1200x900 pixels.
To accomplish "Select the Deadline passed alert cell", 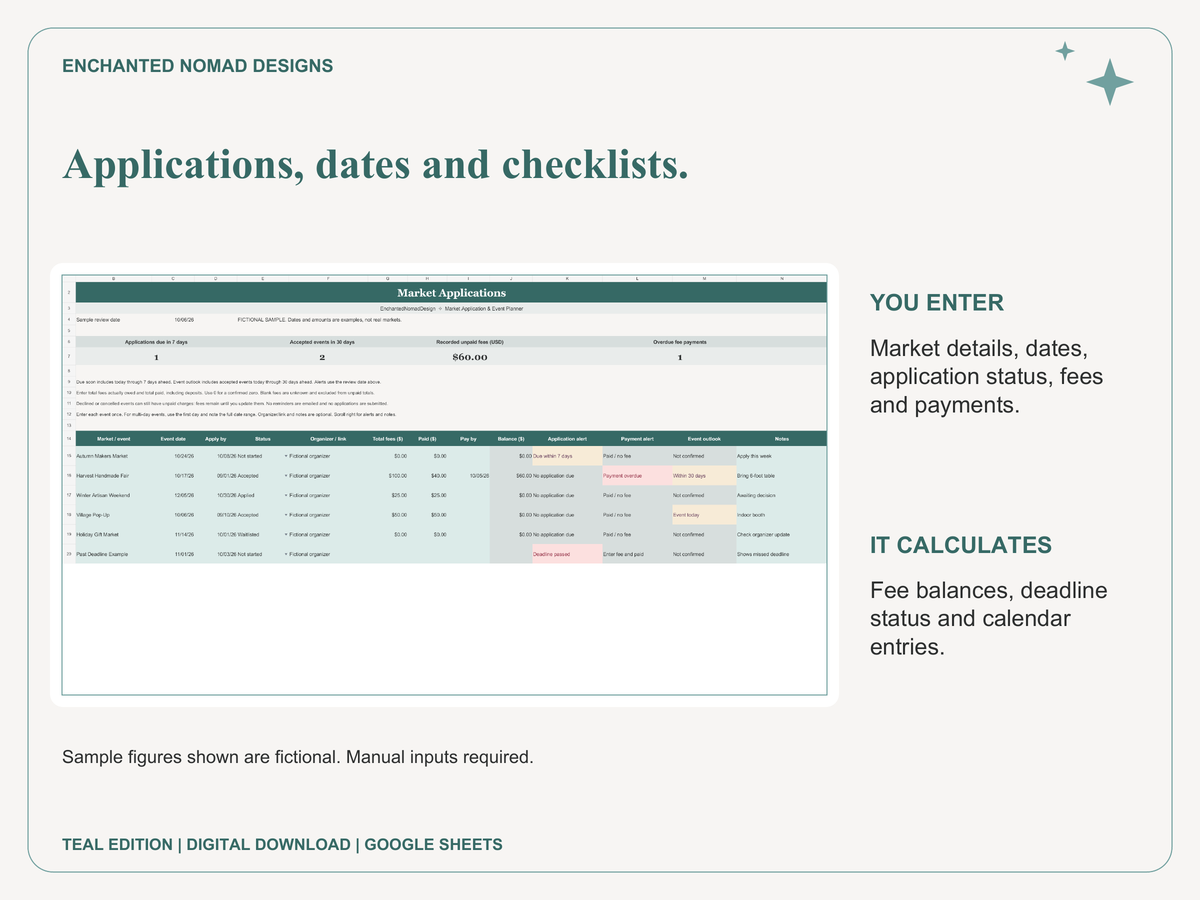I will [567, 554].
